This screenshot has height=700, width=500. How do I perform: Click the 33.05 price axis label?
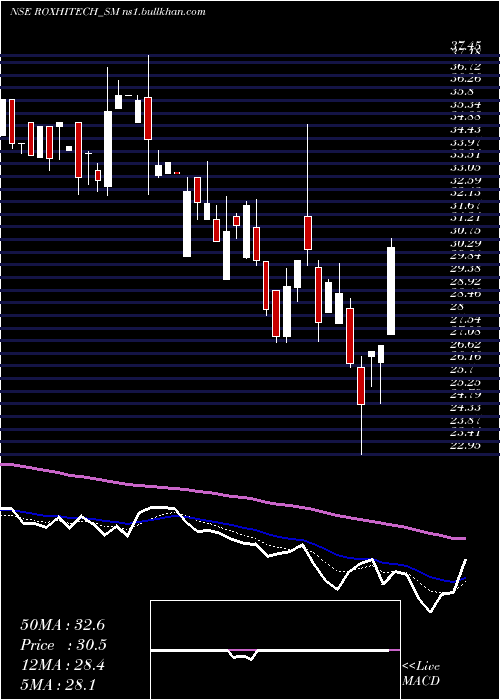click(x=466, y=167)
